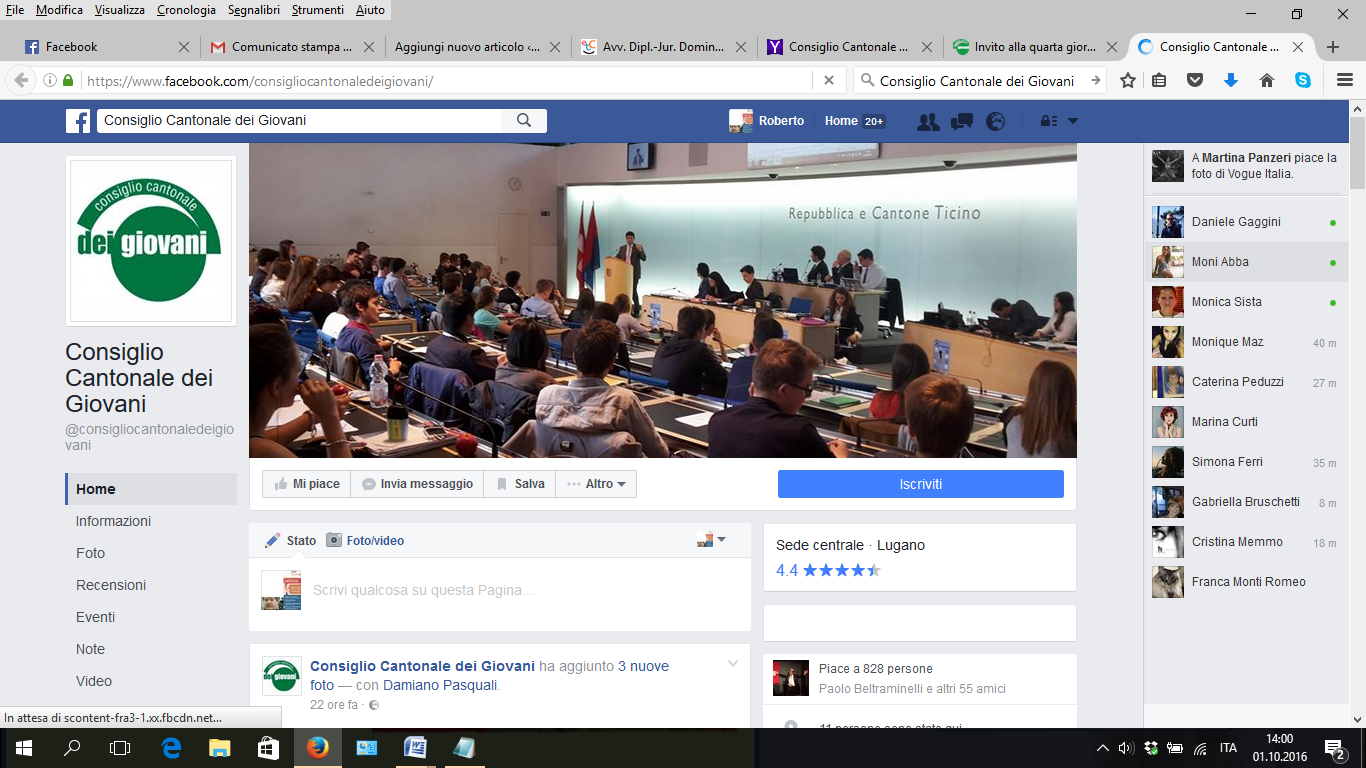1366x768 pixels.
Task: Click the Firefox home icon
Action: (1267, 81)
